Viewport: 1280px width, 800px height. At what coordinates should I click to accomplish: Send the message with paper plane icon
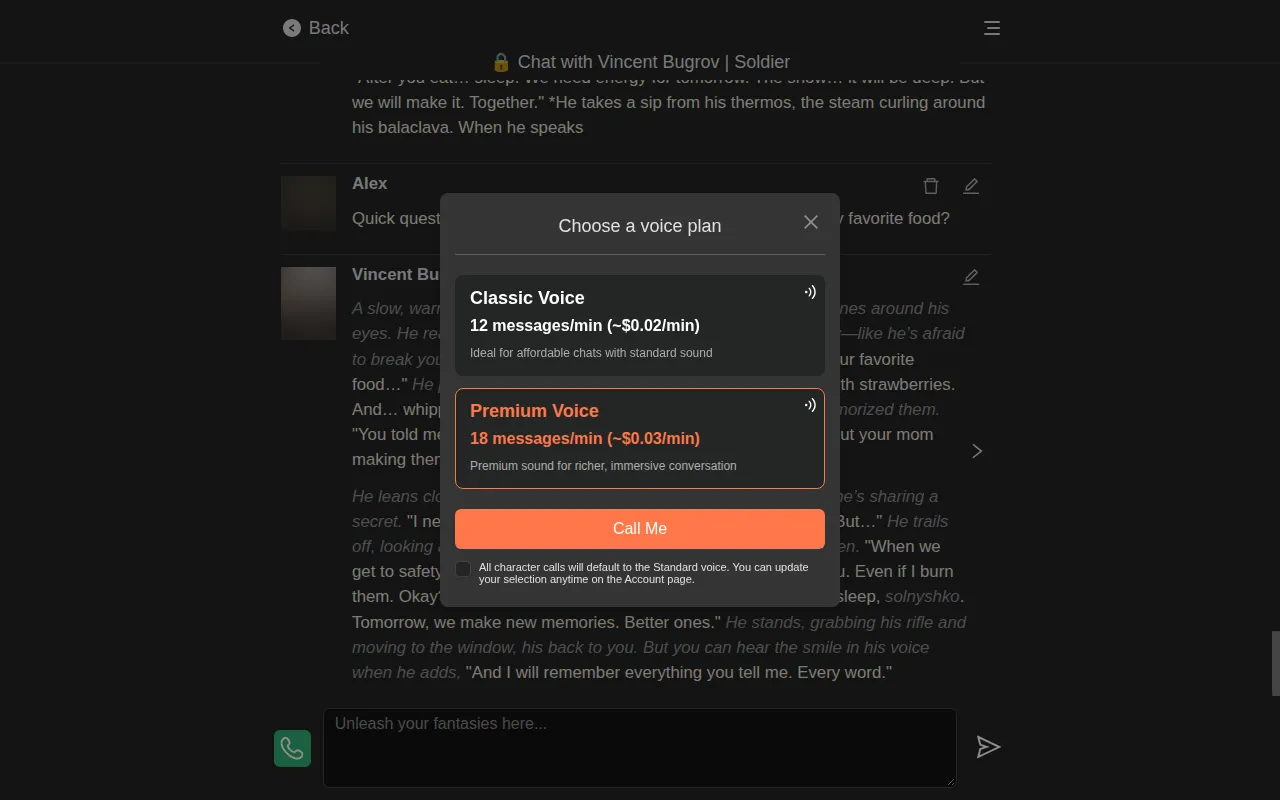click(x=988, y=747)
